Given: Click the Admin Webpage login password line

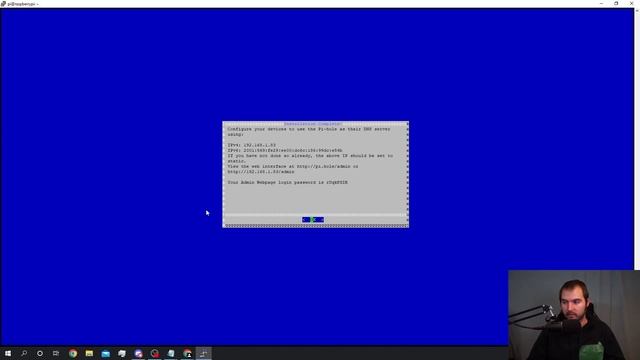Looking at the screenshot, I should 288,182.
